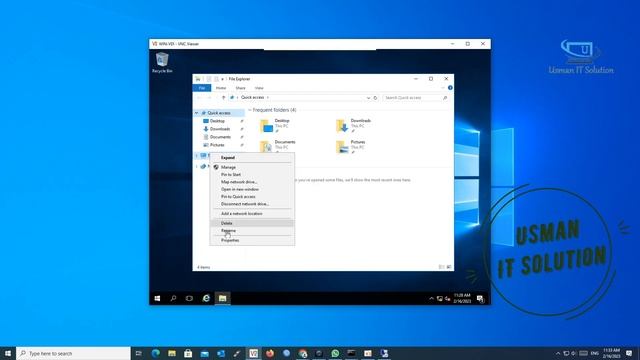Image resolution: width=640 pixels, height=360 pixels.
Task: Launch Internet Explorer on the remote taskbar
Action: pos(206,298)
